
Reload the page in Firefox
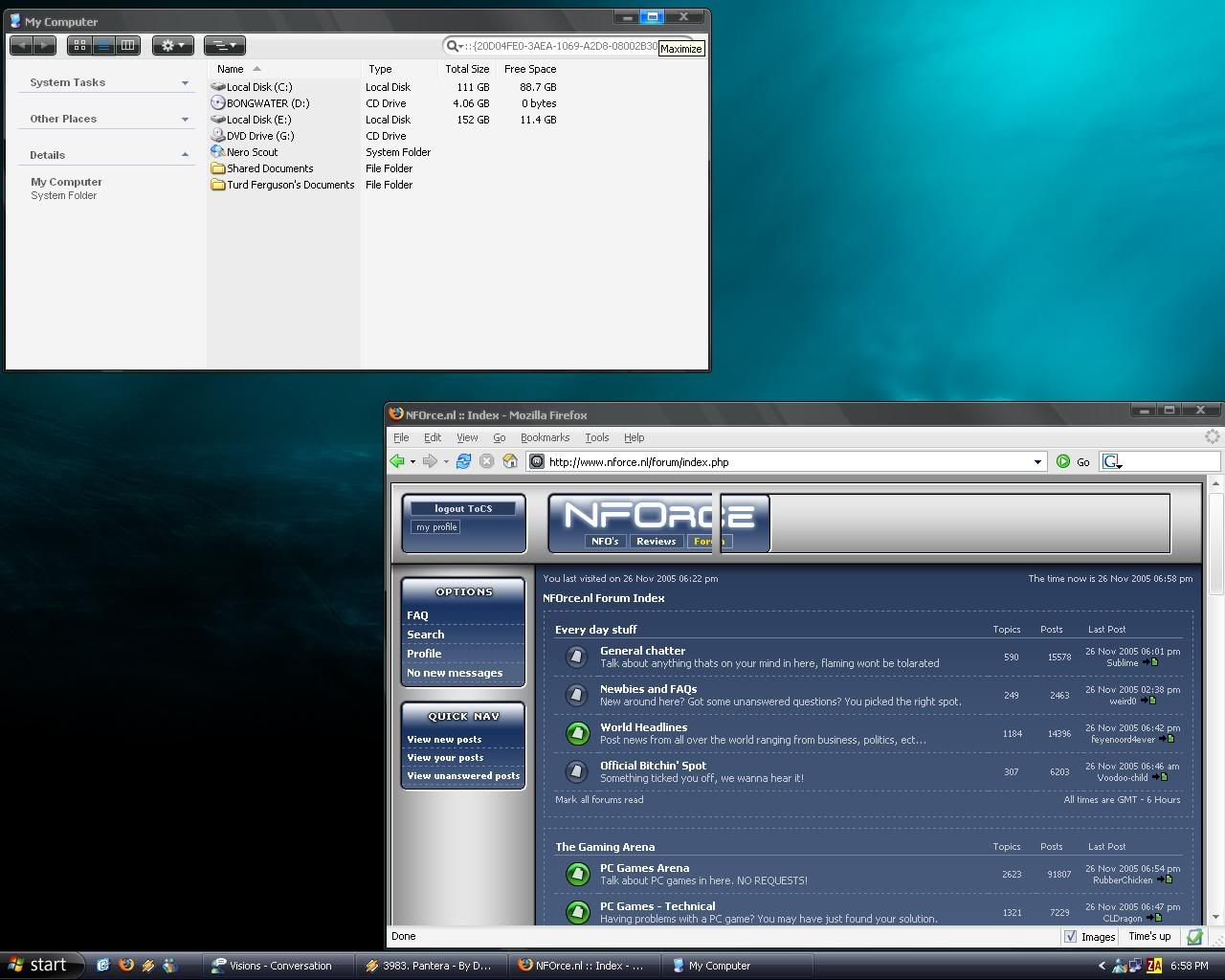tap(463, 461)
